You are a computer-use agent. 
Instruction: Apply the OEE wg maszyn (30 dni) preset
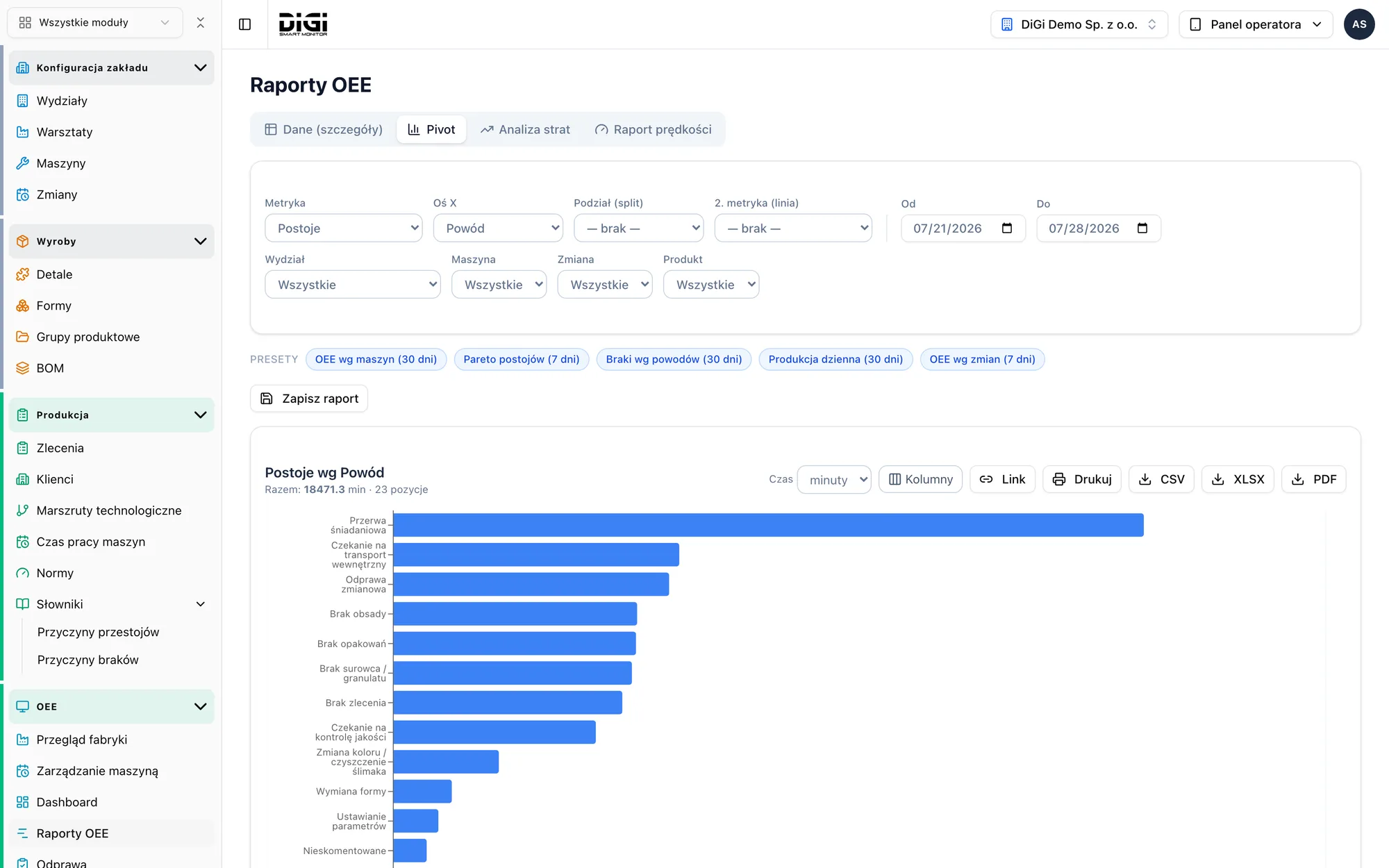(x=376, y=360)
